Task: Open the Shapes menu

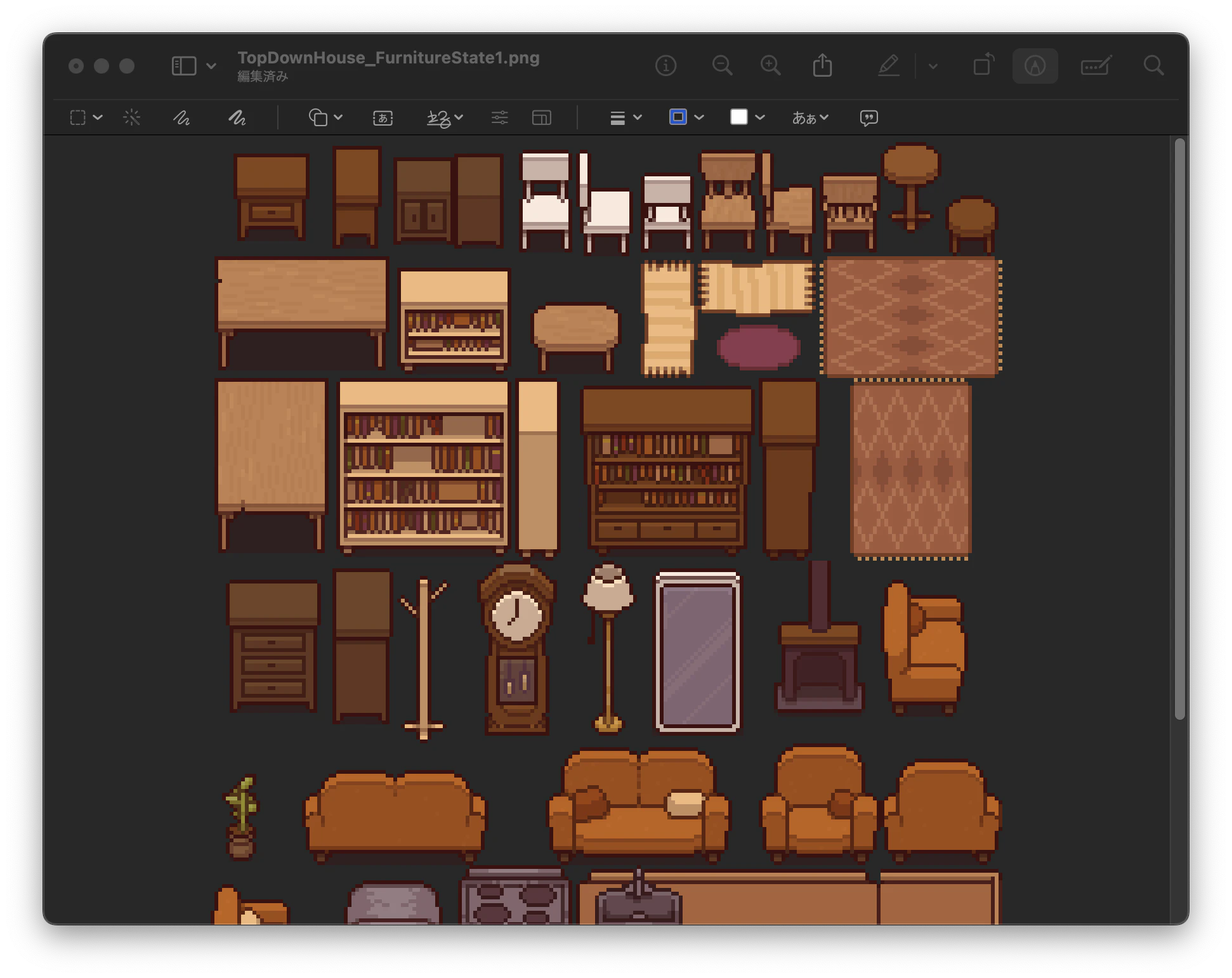Action: pyautogui.click(x=325, y=117)
